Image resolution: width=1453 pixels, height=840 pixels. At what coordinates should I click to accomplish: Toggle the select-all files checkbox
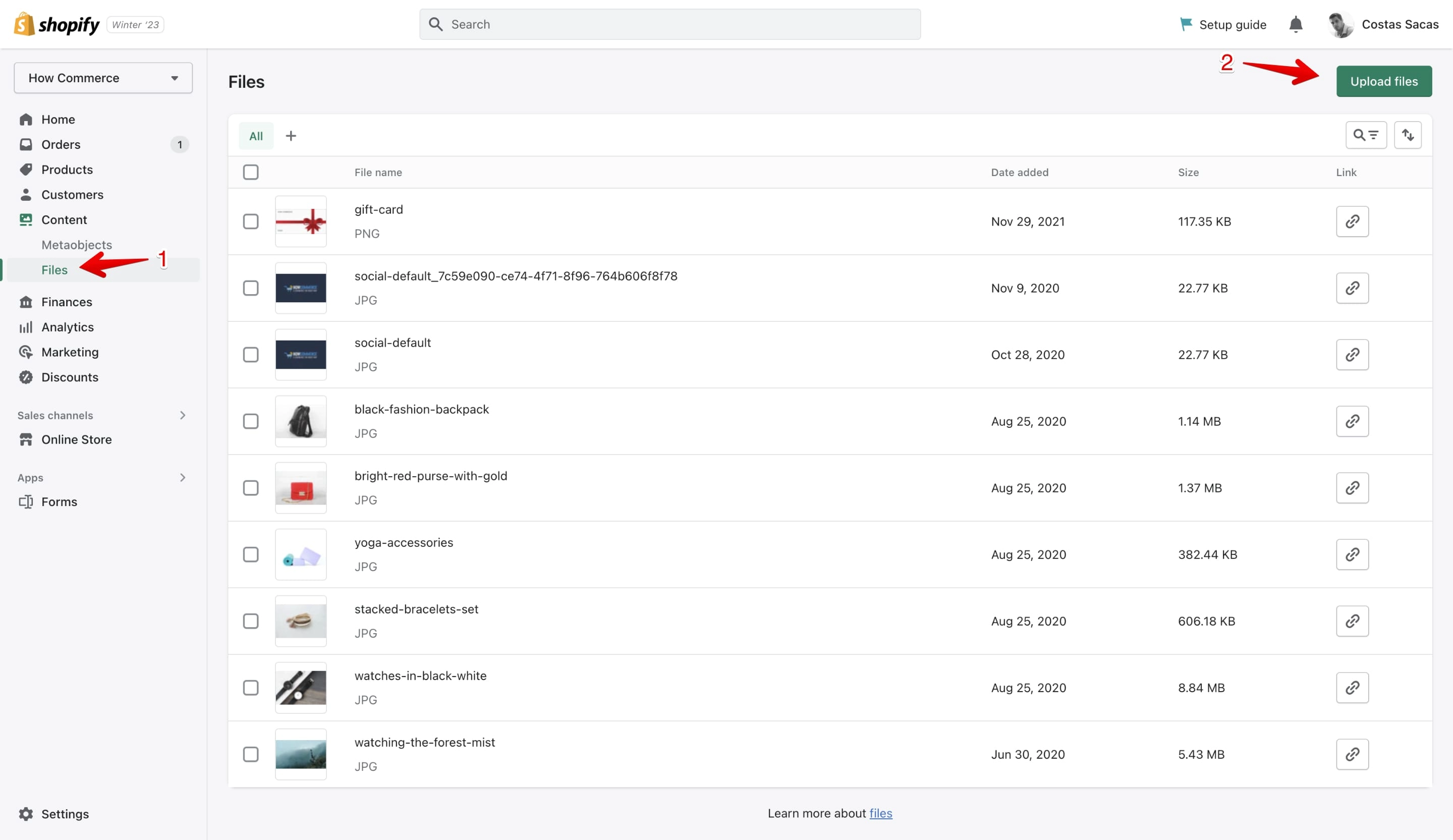(x=251, y=172)
